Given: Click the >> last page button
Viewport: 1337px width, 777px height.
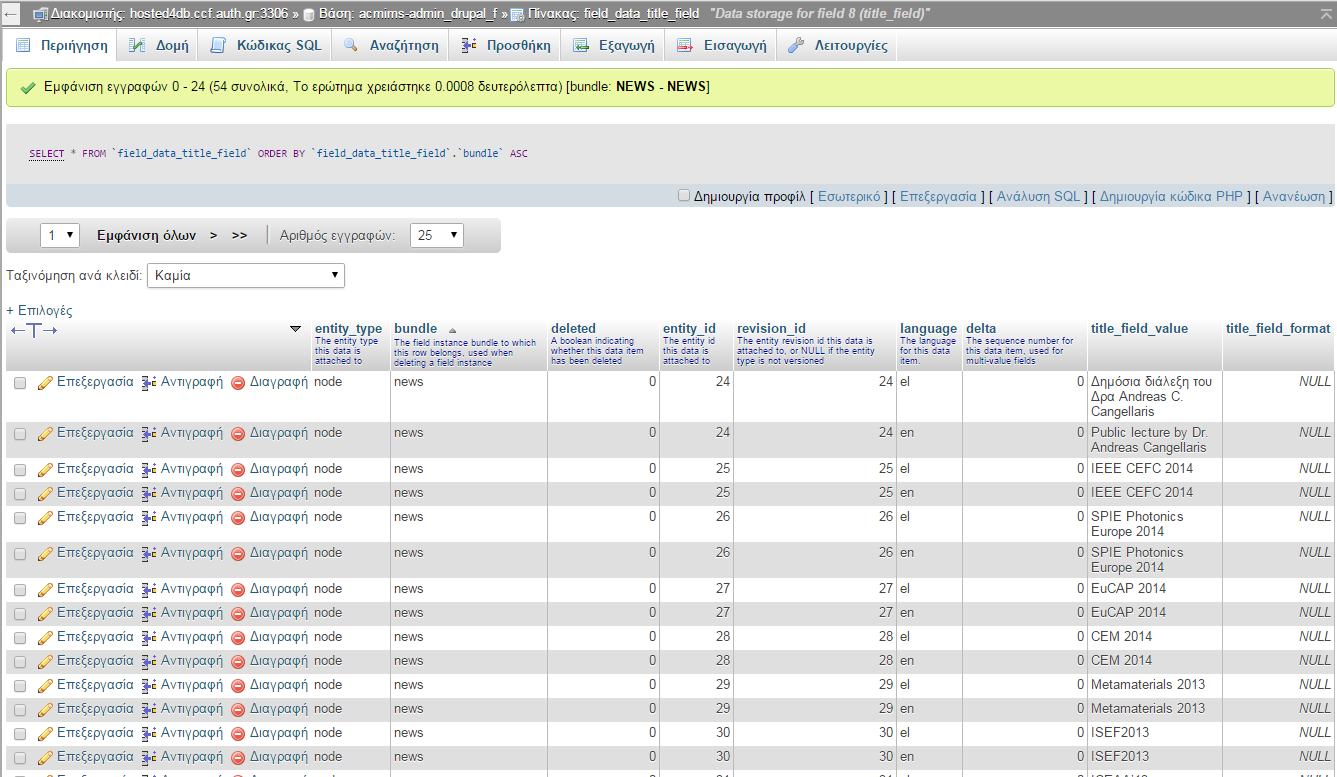Looking at the screenshot, I should point(239,235).
